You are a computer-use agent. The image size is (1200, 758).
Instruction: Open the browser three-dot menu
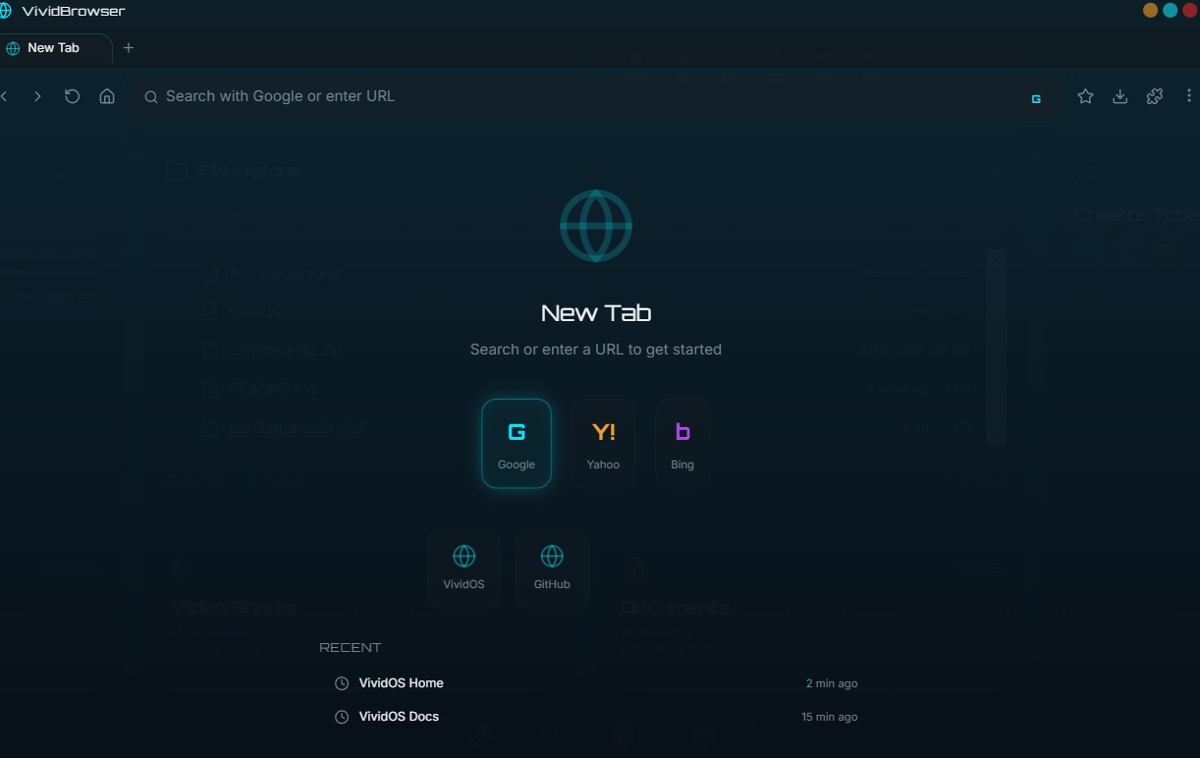(1189, 96)
